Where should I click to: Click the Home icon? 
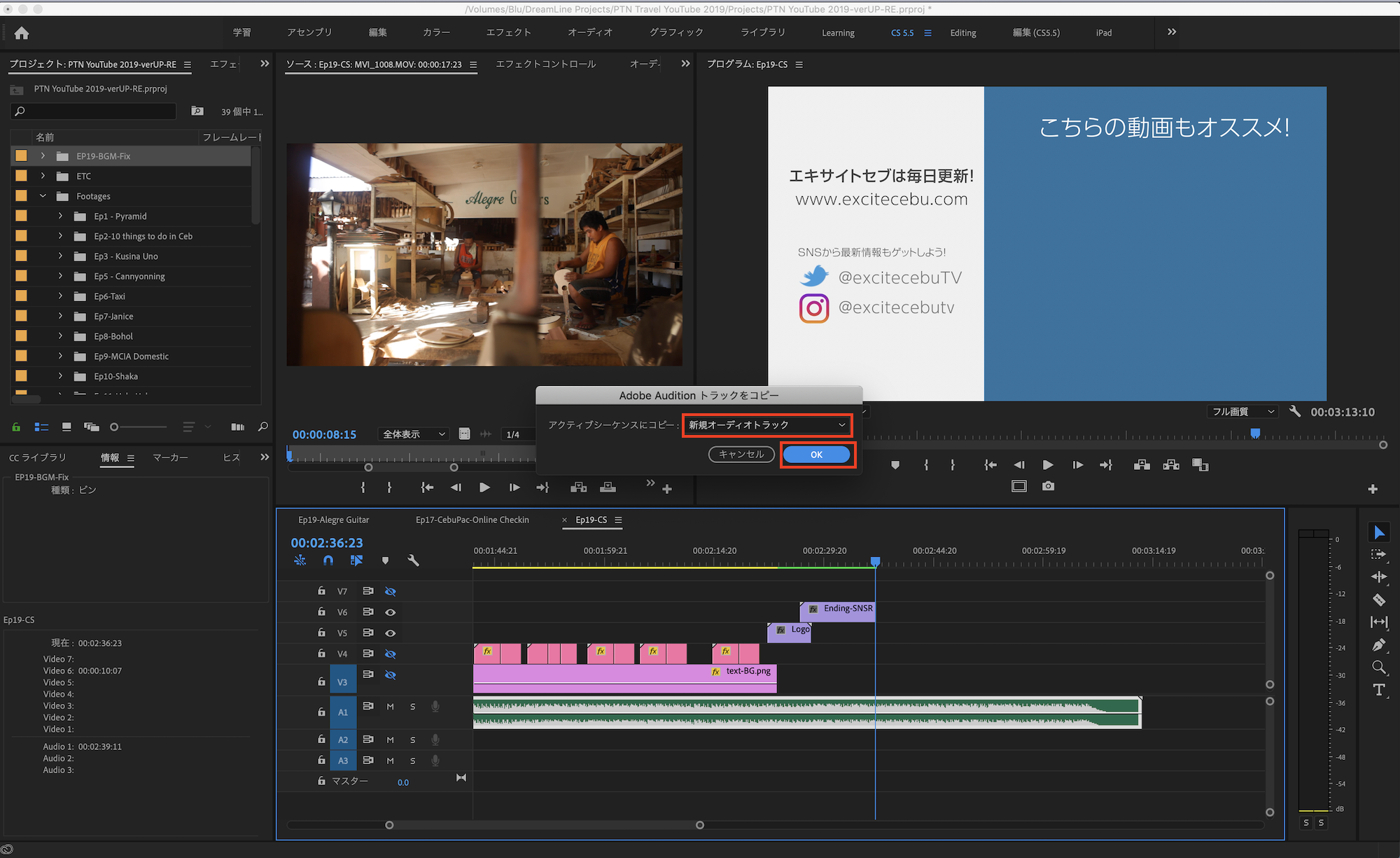point(22,33)
